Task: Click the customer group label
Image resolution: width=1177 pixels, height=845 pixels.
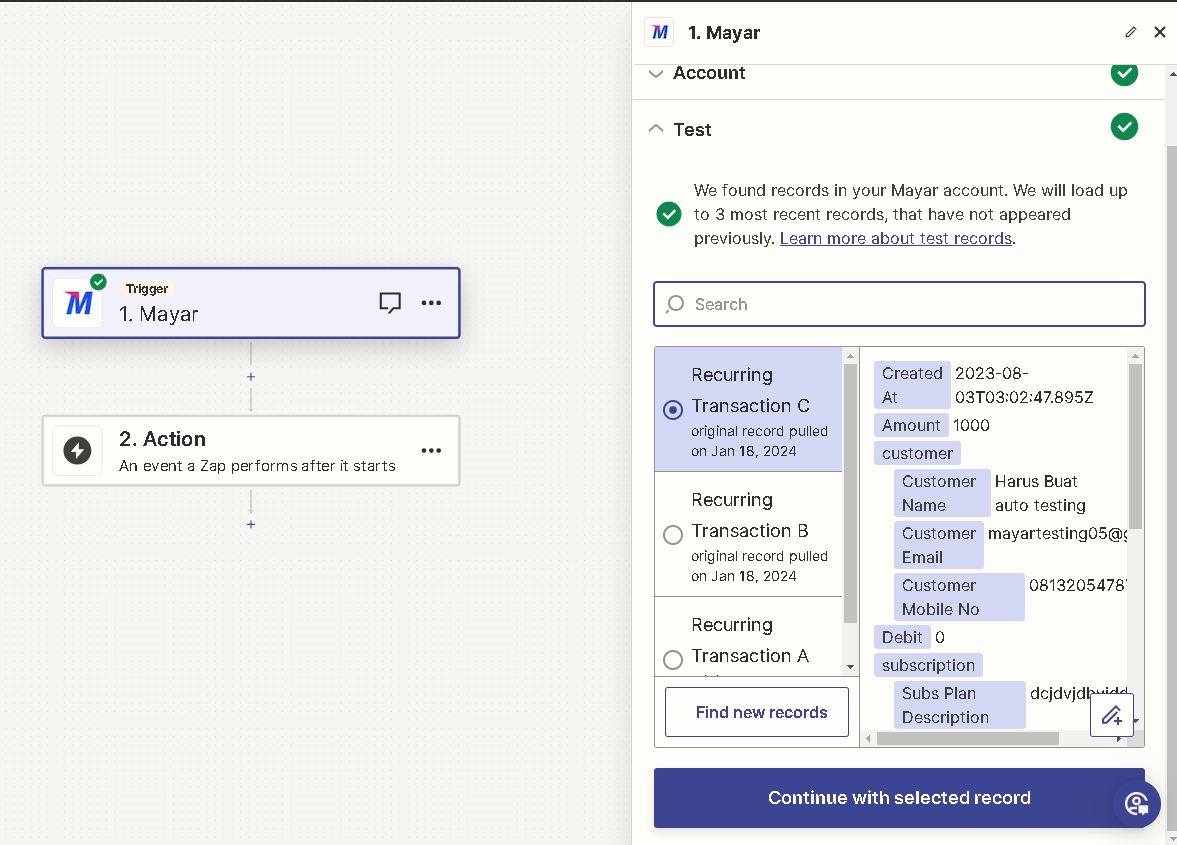Action: pos(917,453)
